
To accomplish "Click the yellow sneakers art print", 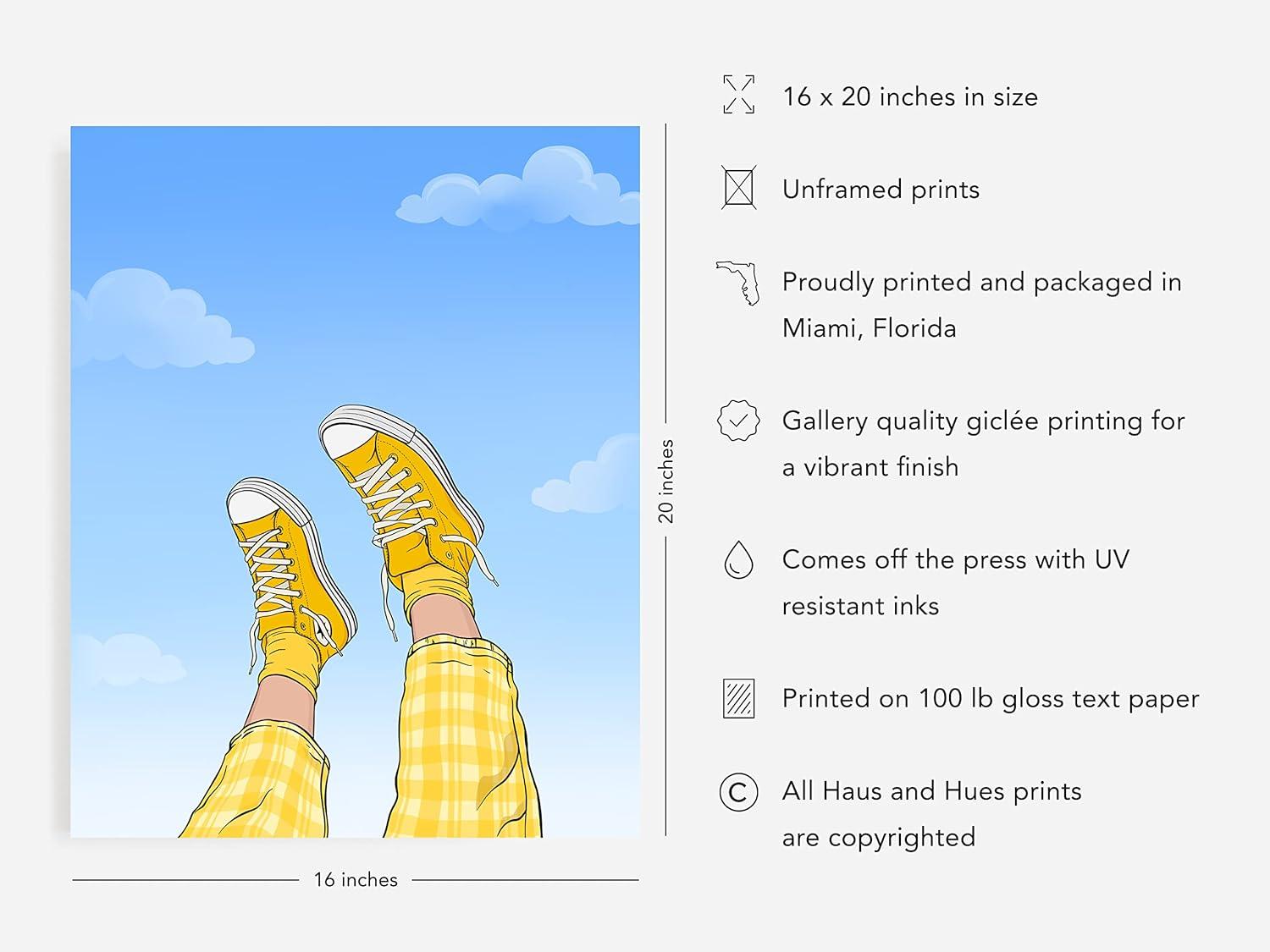I will pyautogui.click(x=355, y=482).
